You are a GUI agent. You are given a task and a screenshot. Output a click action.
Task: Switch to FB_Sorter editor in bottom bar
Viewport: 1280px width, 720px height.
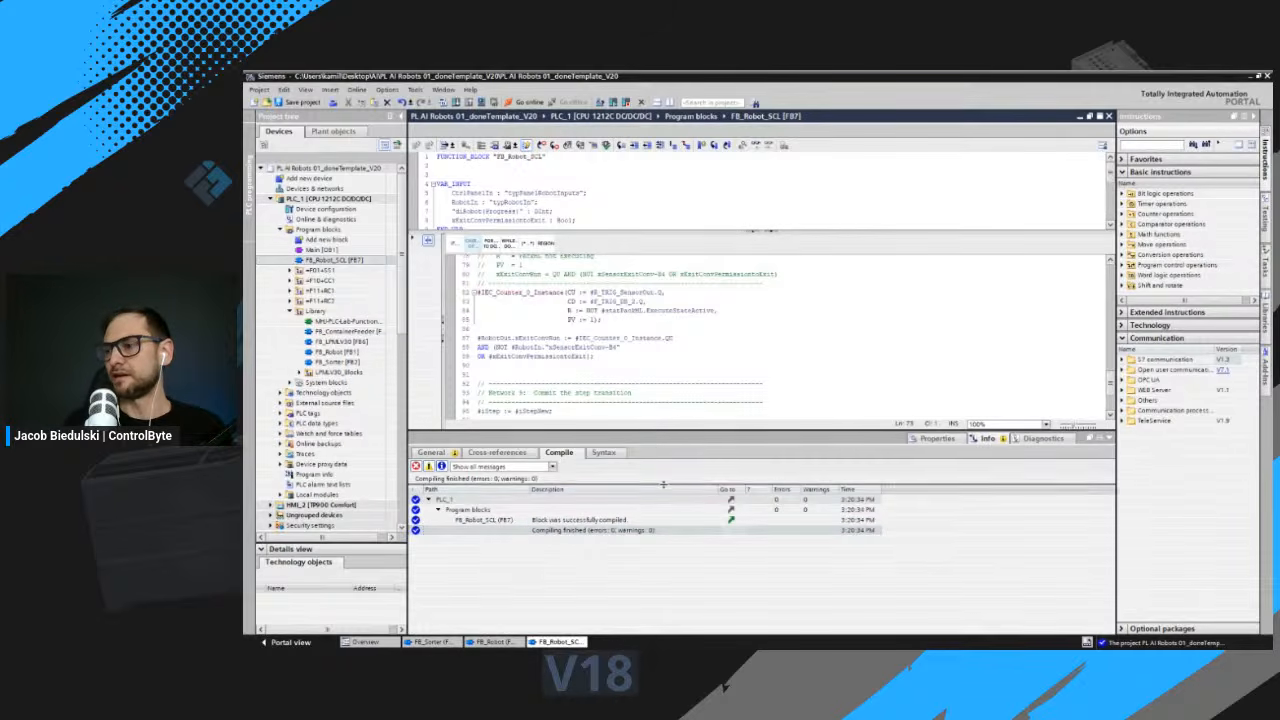coord(433,642)
